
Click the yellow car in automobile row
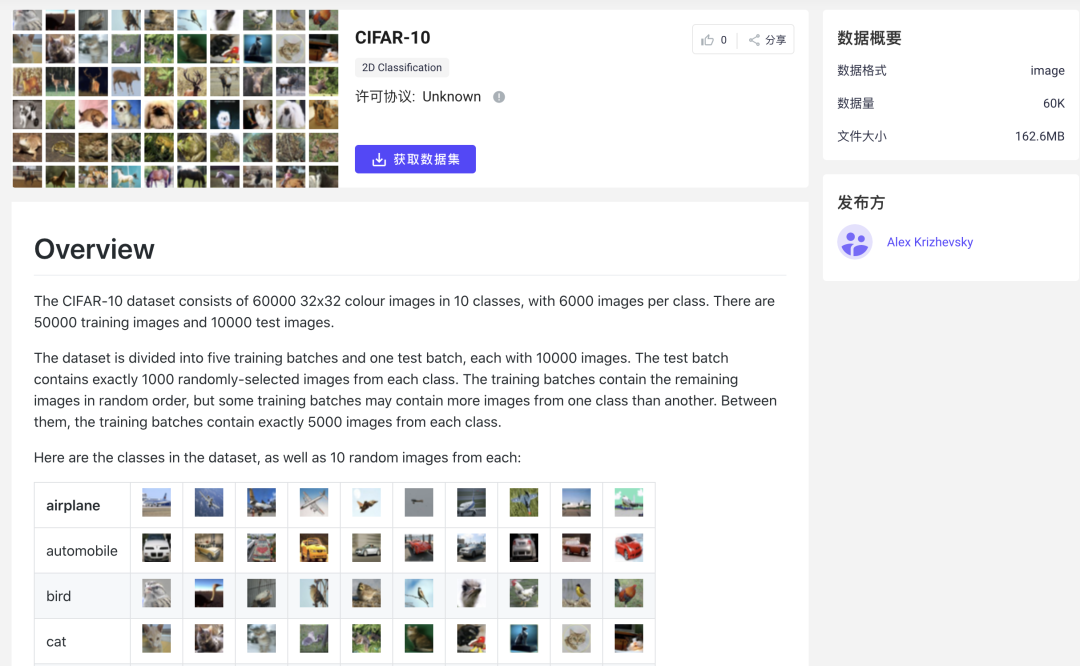pyautogui.click(x=314, y=548)
